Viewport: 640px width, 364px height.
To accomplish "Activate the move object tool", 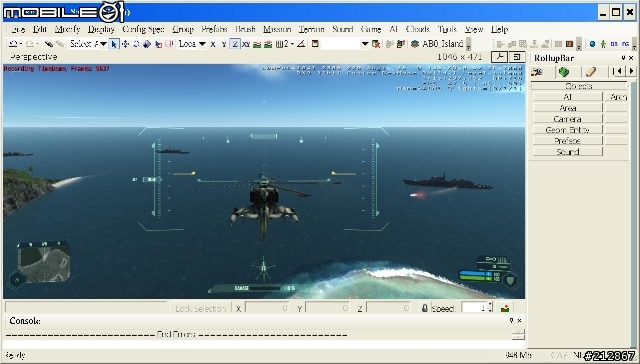I will pos(125,44).
